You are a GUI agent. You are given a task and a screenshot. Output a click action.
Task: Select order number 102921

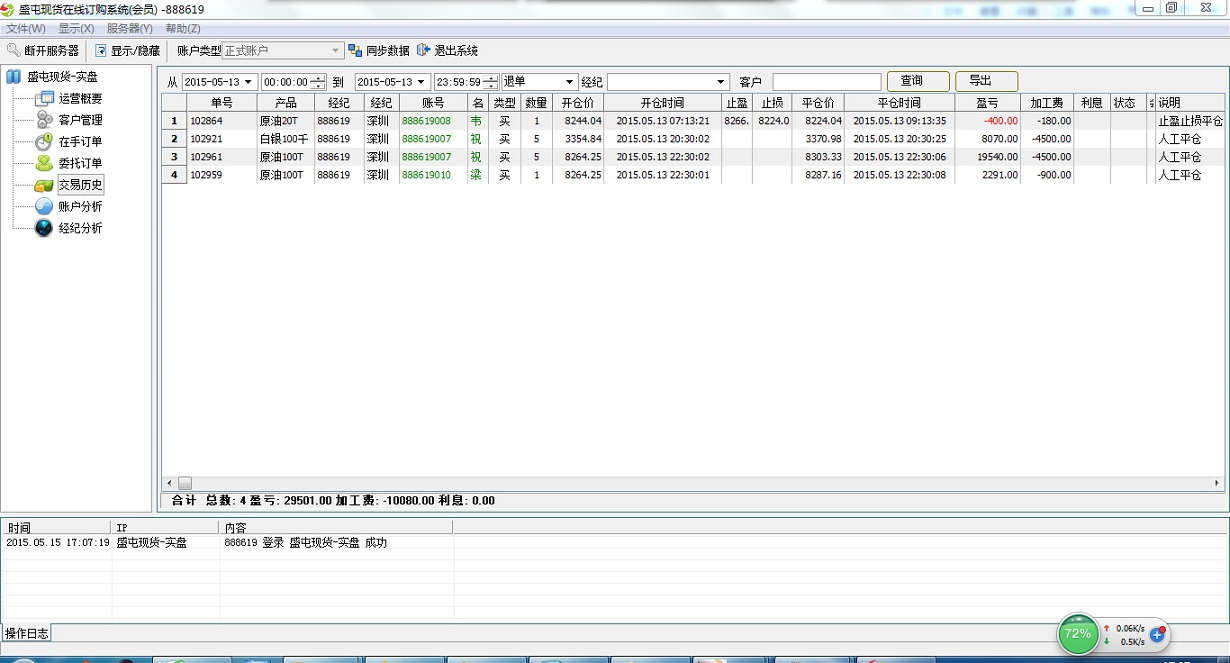click(206, 139)
